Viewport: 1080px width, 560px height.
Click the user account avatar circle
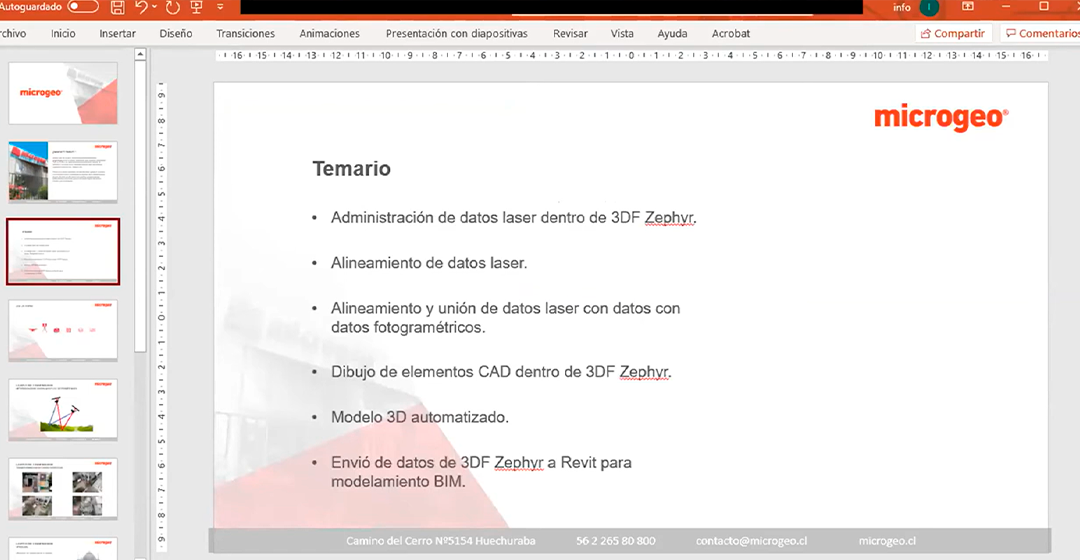pos(929,7)
